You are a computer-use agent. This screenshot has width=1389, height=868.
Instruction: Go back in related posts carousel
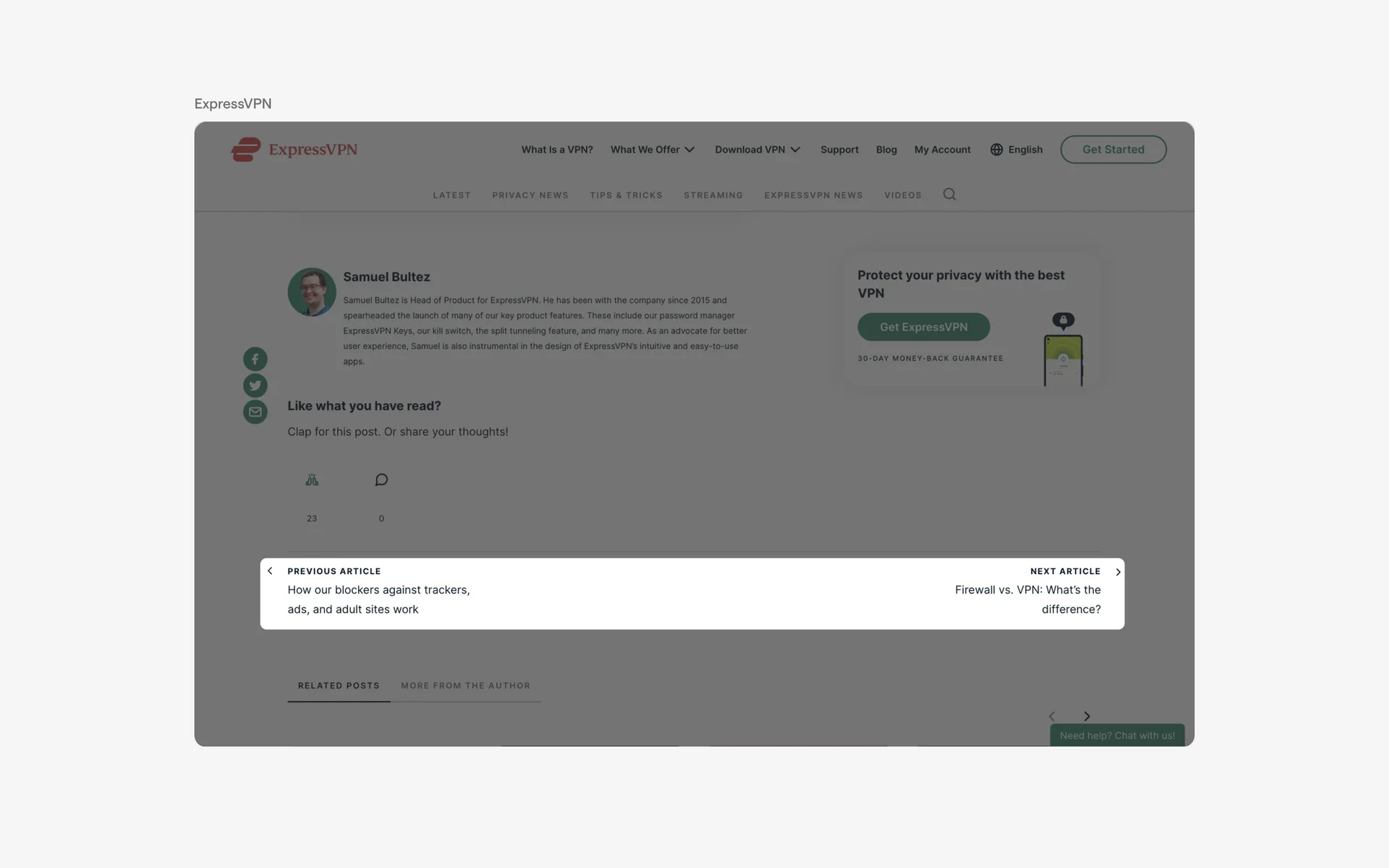(1052, 716)
